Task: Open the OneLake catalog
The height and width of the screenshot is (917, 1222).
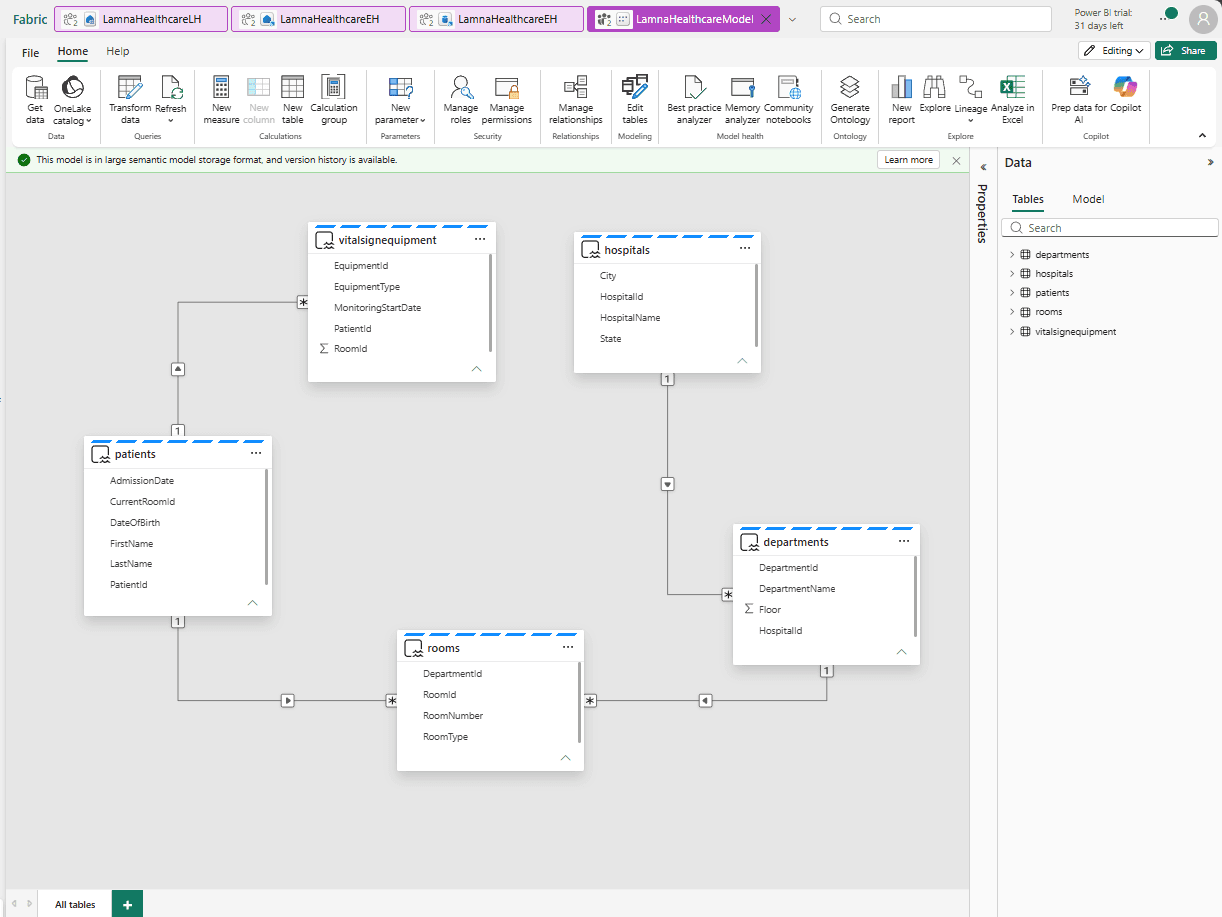Action: coord(72,100)
